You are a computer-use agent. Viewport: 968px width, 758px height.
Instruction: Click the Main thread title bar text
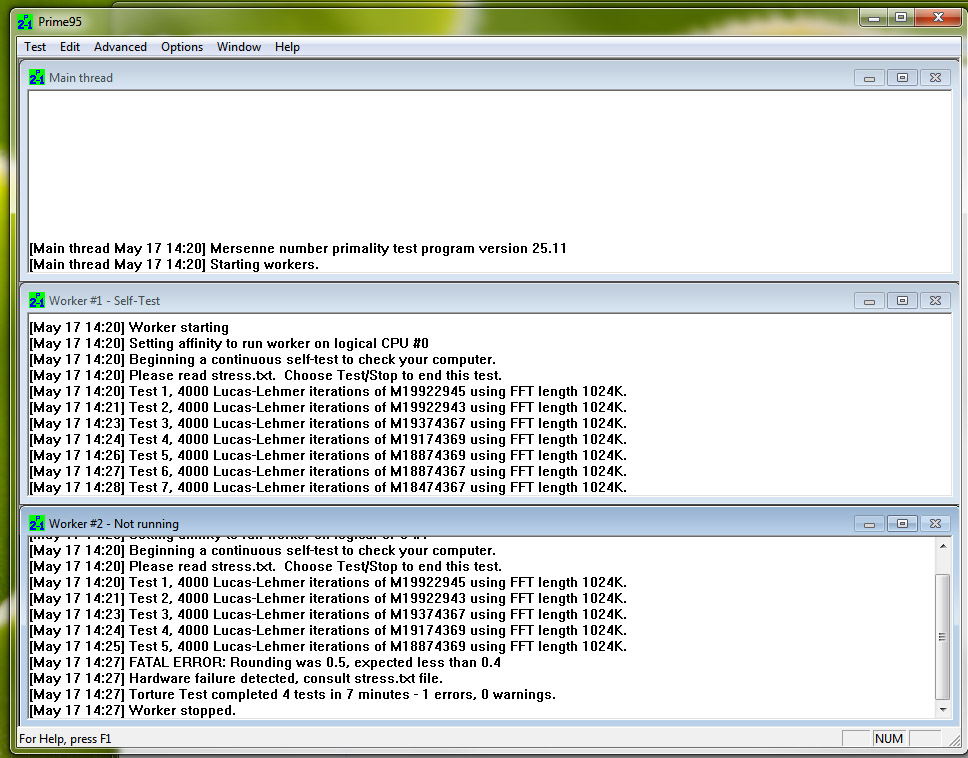81,78
